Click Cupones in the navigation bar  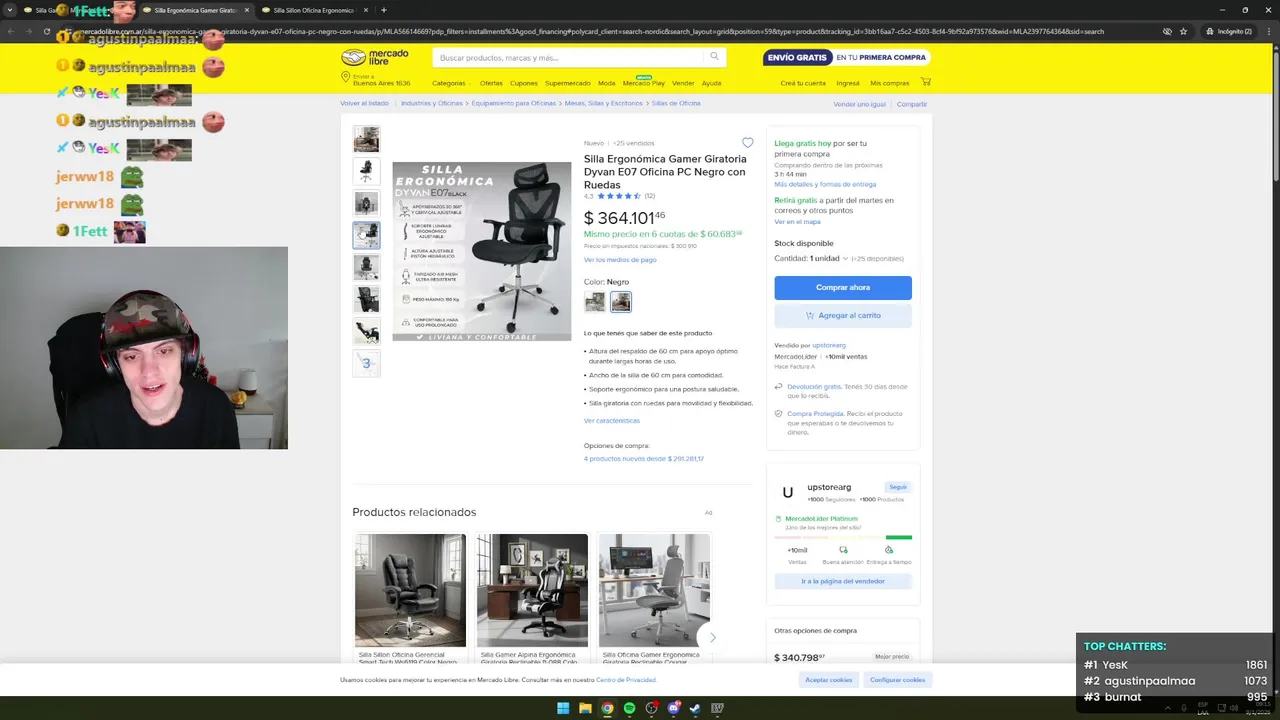coord(524,83)
